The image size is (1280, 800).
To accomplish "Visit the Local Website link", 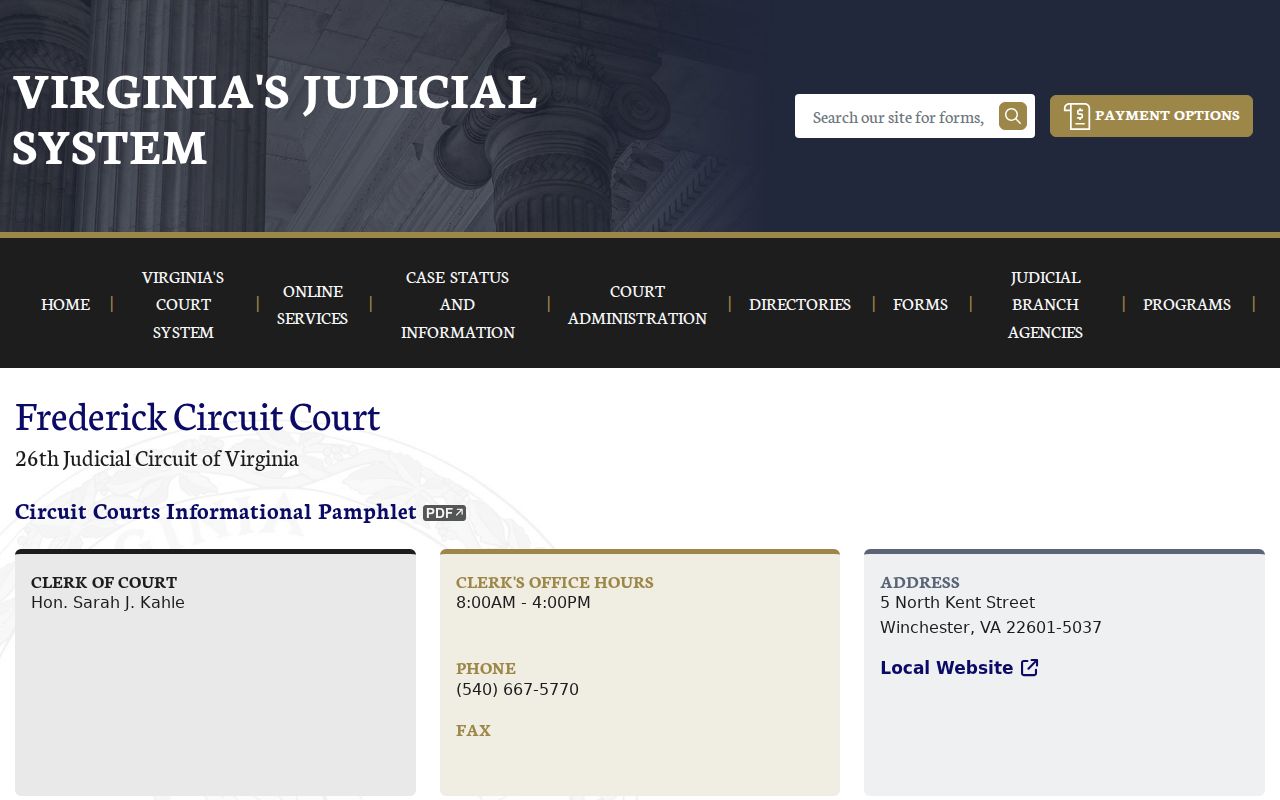I will (959, 668).
